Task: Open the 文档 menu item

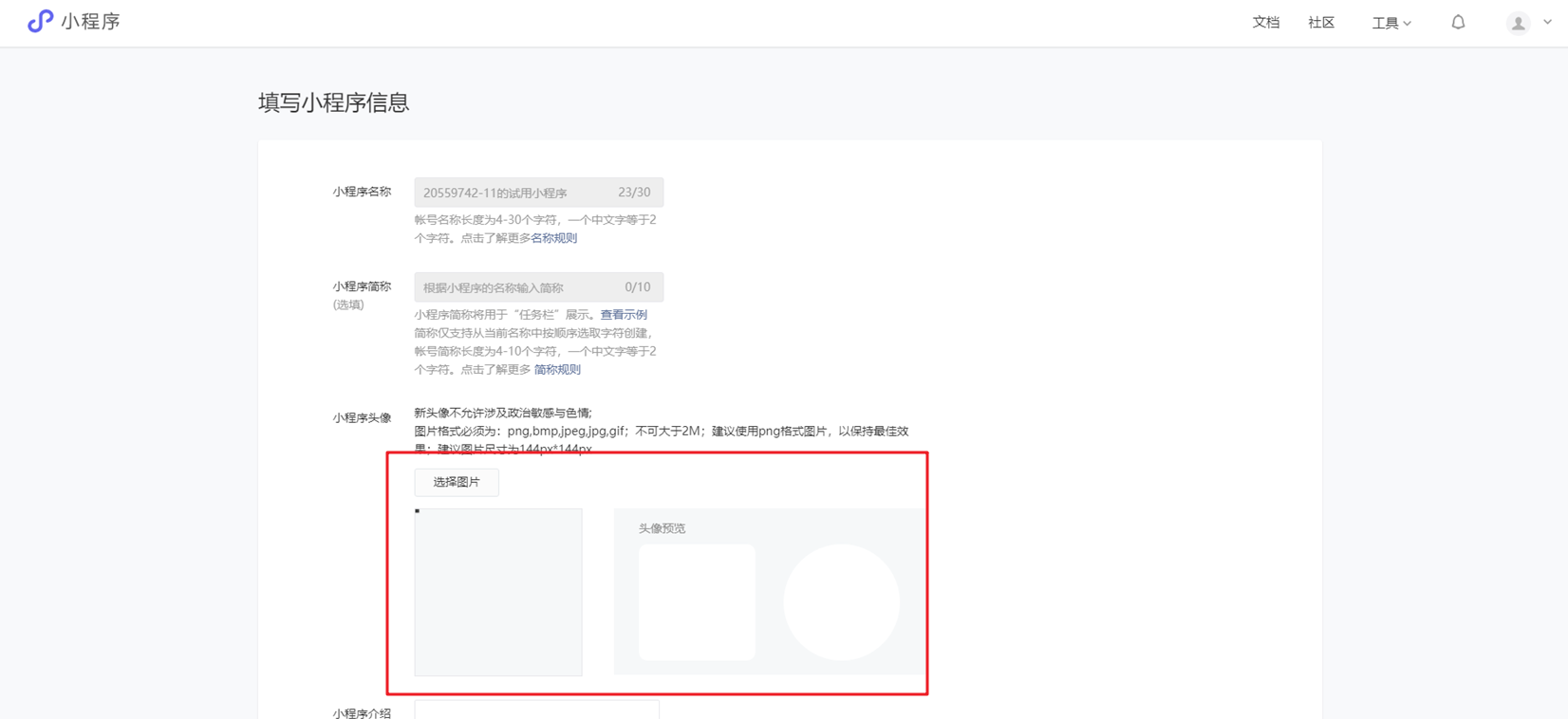Action: (1265, 23)
